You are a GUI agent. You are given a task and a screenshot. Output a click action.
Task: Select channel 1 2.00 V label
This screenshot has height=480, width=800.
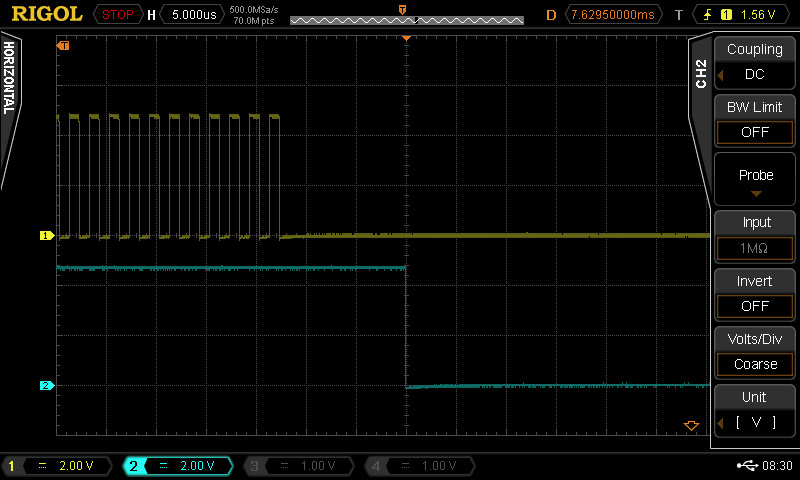pos(60,466)
